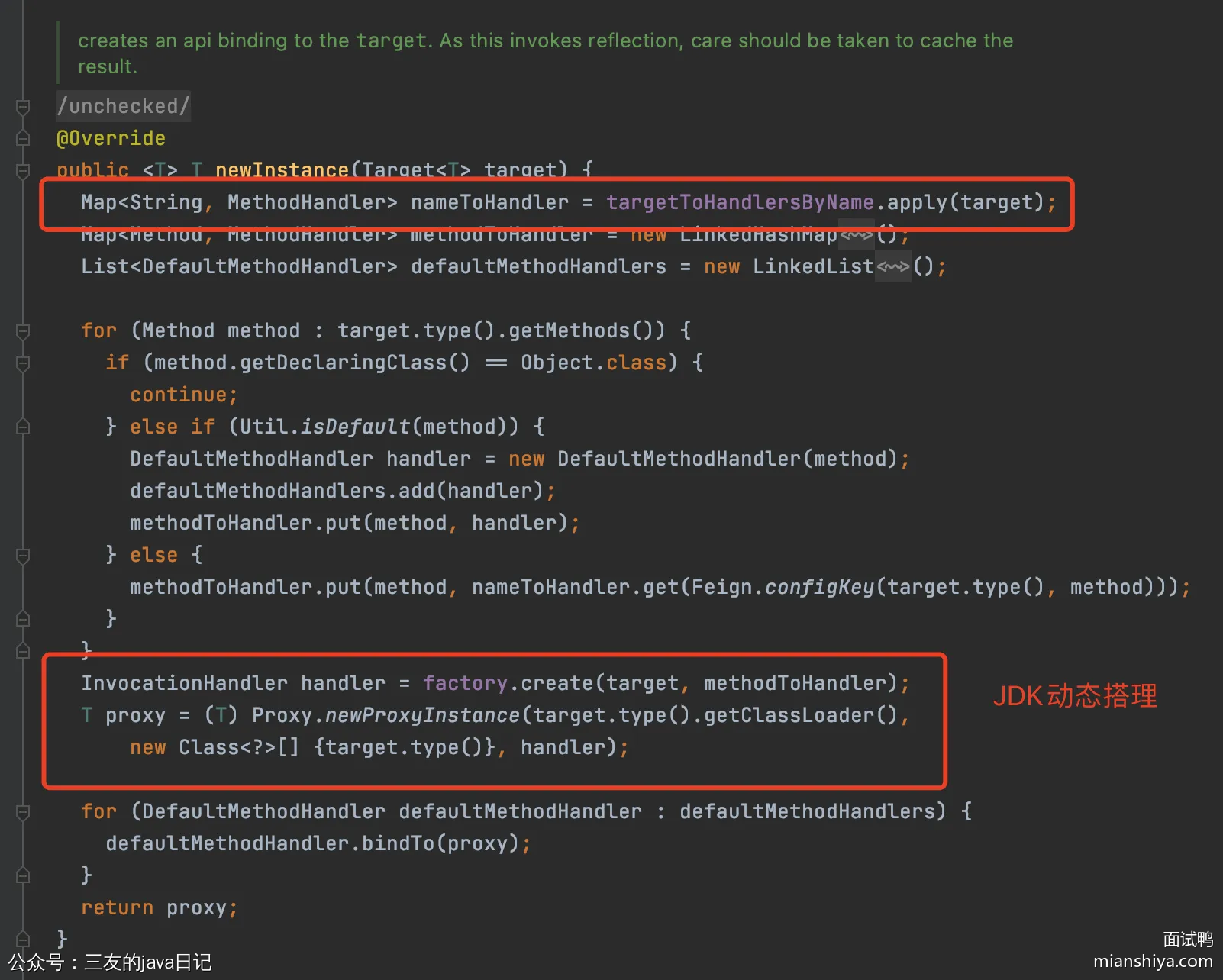Collapse the for Method loop fold marker
The image size is (1223, 980).
point(23,331)
